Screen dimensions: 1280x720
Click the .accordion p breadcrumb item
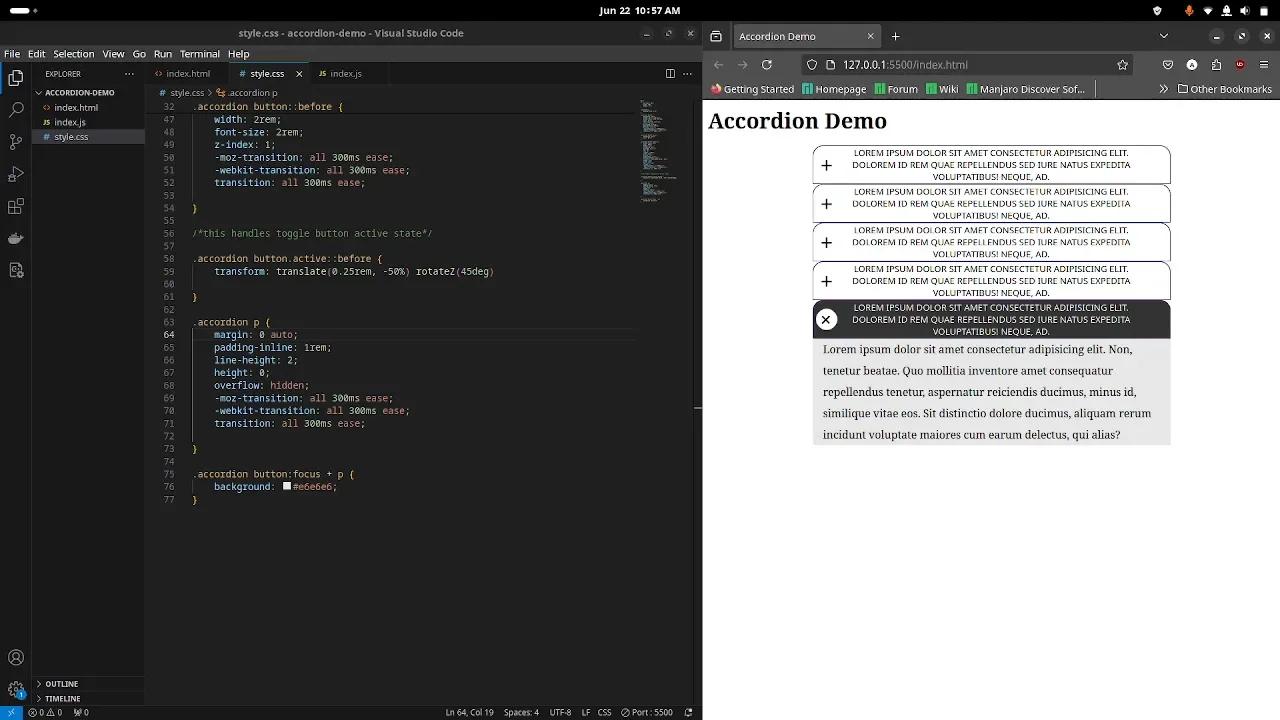pyautogui.click(x=248, y=93)
